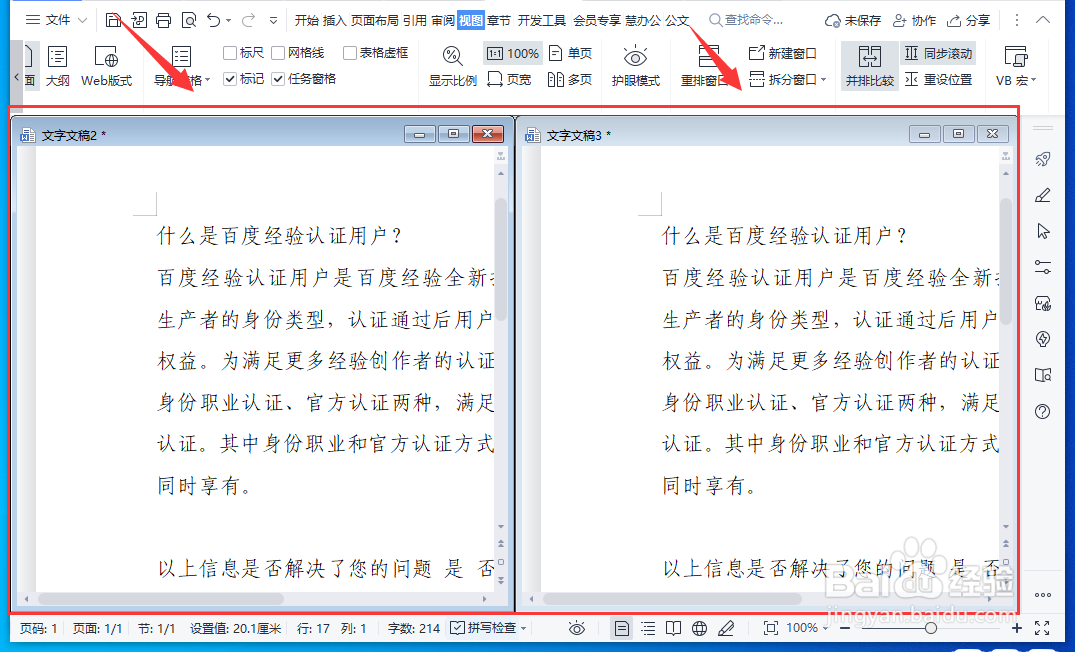The height and width of the screenshot is (652, 1075).
Task: Click the rocket icon in right sidebar
Action: [1043, 159]
